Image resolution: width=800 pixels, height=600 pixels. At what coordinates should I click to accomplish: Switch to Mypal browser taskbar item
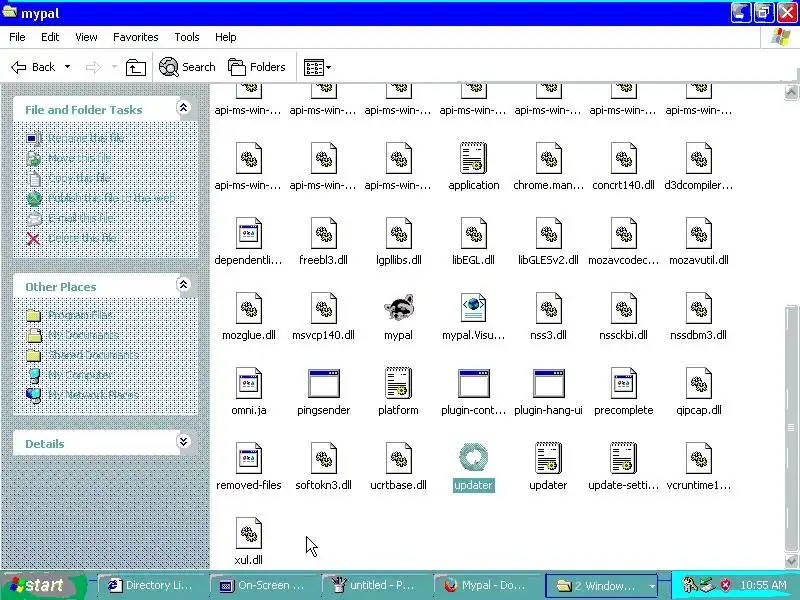click(x=488, y=586)
